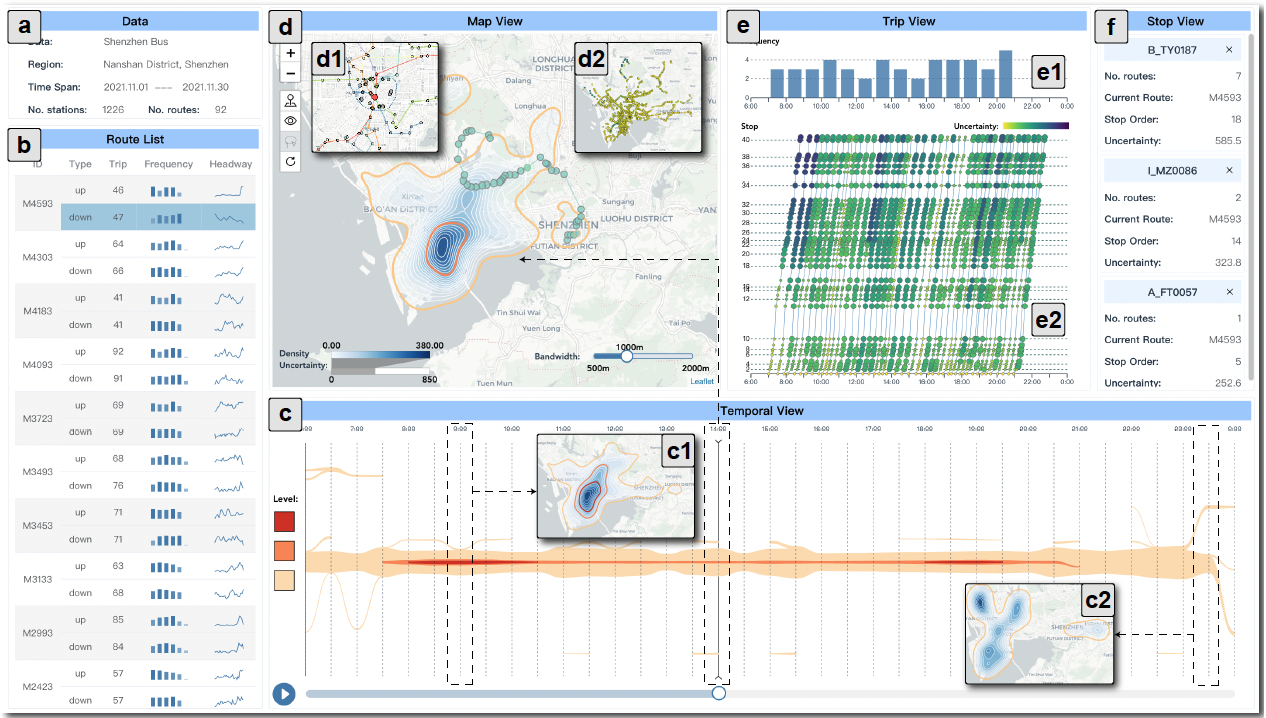Select the dark red Level swatch
The width and height of the screenshot is (1266, 718).
[284, 521]
